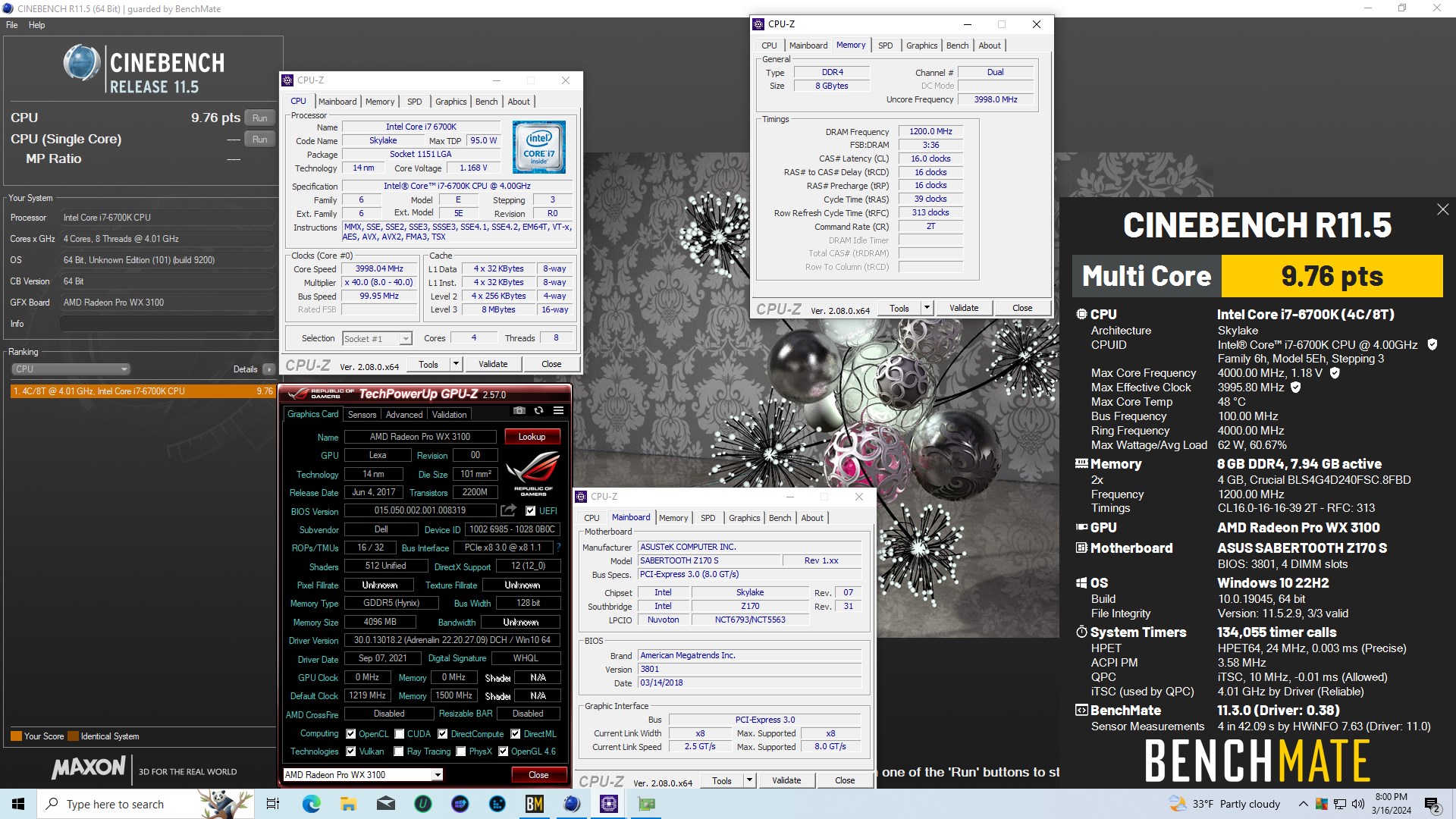Toggle the DirectML checkbox
The width and height of the screenshot is (1456, 819).
[516, 734]
